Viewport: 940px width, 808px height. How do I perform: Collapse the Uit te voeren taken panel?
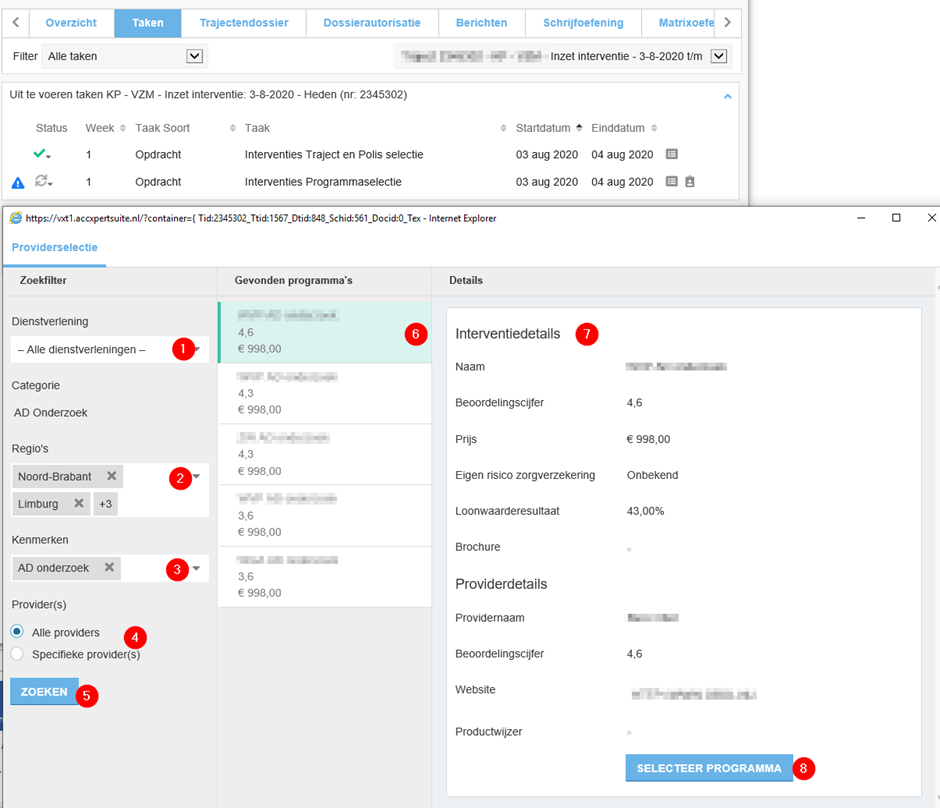coord(727,96)
